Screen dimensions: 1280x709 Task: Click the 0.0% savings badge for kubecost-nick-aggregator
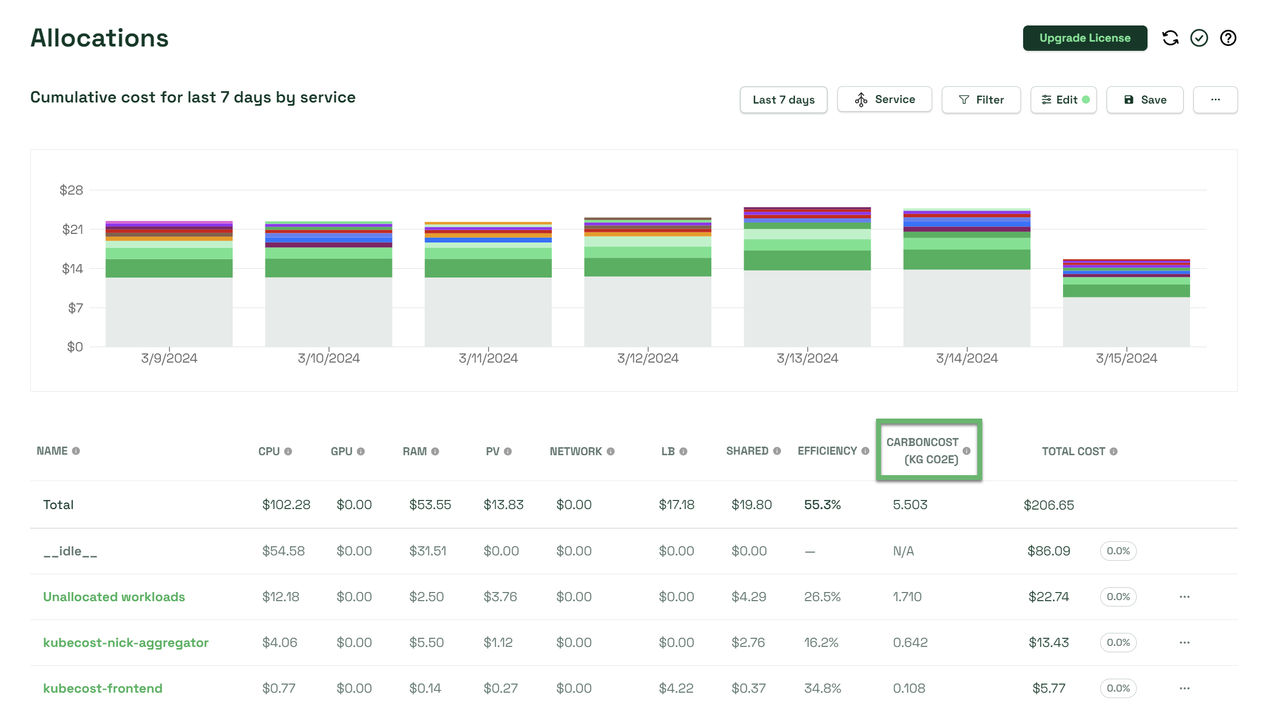click(x=1118, y=642)
